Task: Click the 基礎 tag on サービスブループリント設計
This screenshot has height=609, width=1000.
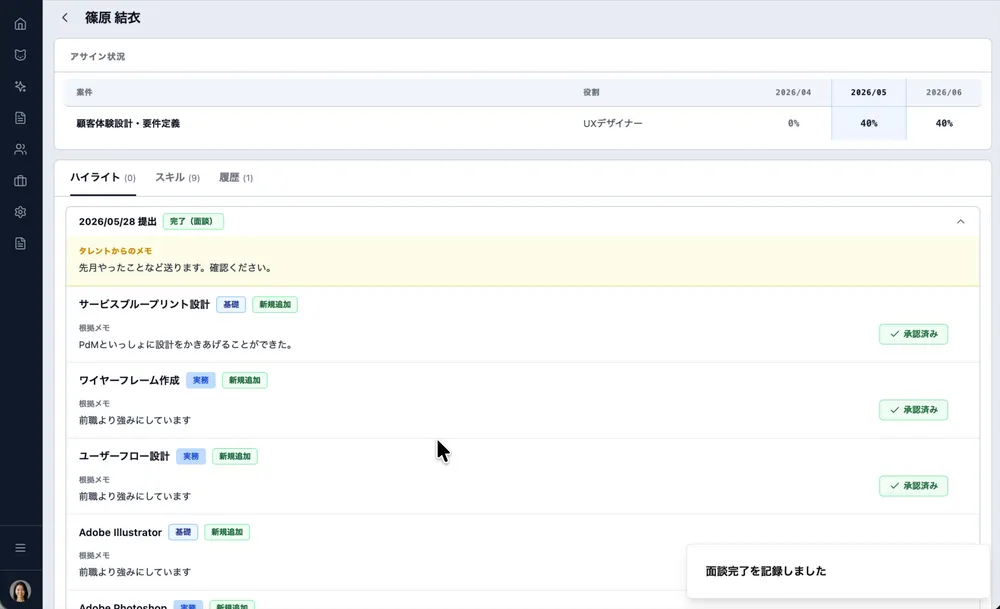Action: click(231, 304)
